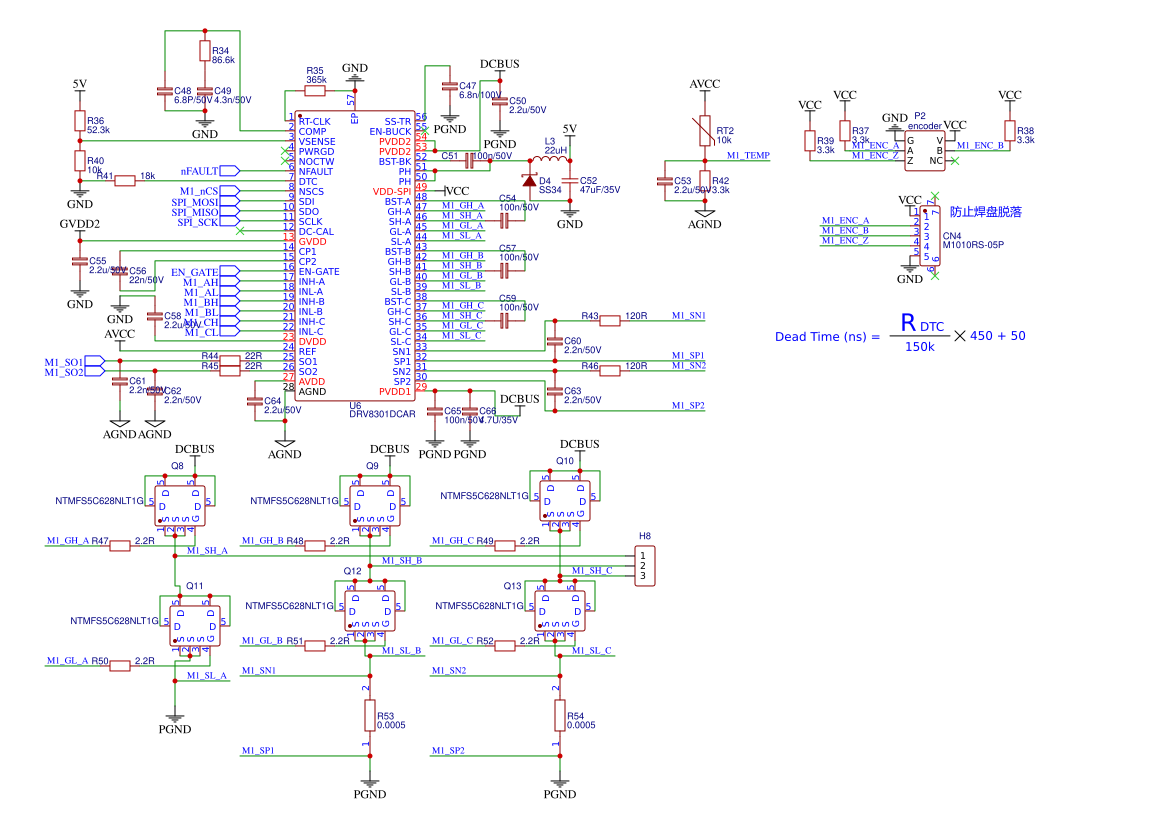Image resolution: width=1169 pixels, height=827 pixels.
Task: Select the M1_nCS net port
Action: pos(230,191)
